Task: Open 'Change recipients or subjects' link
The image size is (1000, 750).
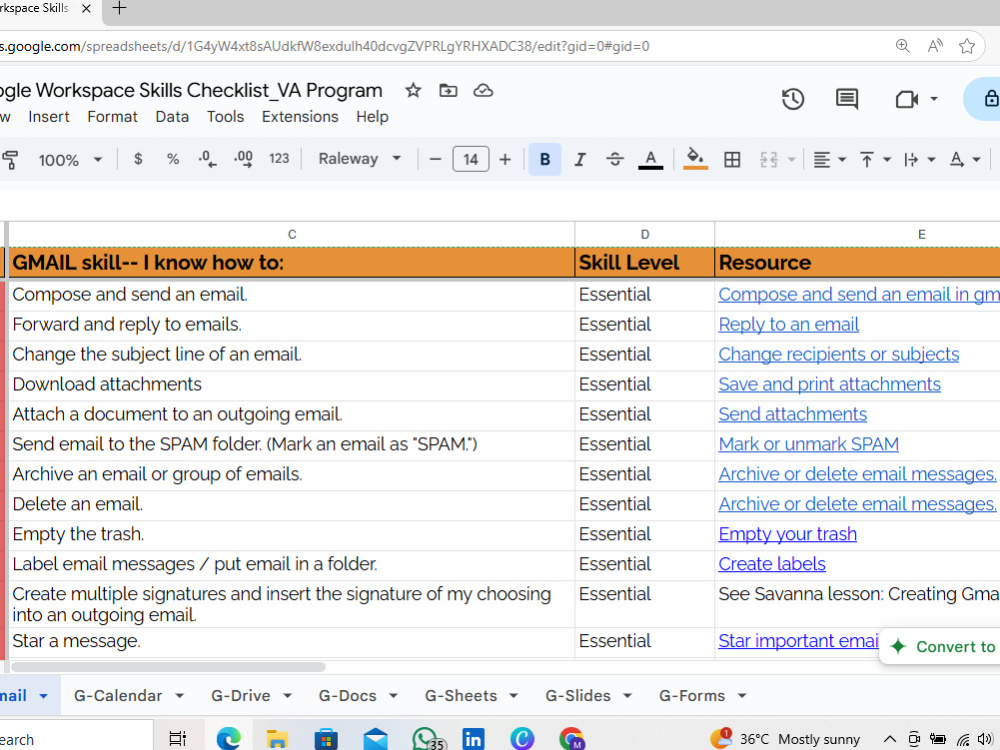Action: click(x=839, y=355)
